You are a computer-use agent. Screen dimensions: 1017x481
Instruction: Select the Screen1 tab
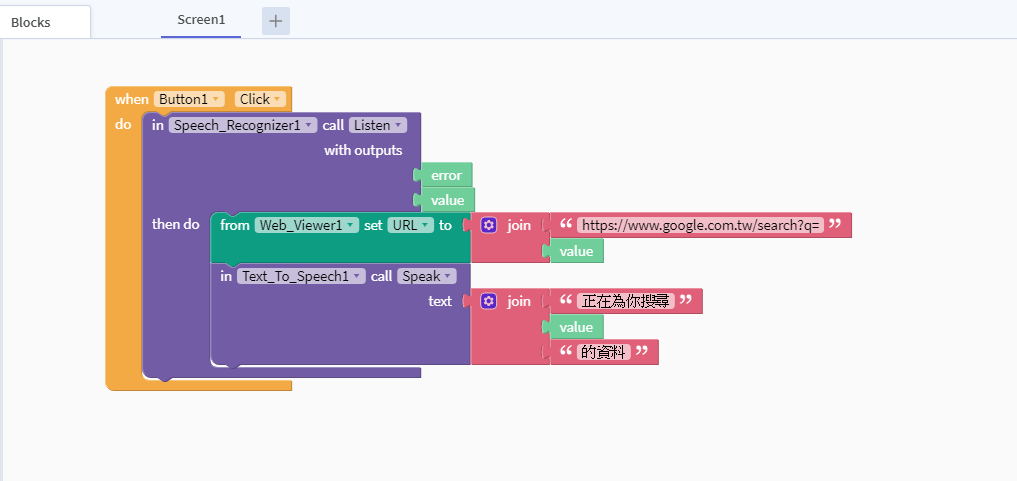click(x=201, y=19)
